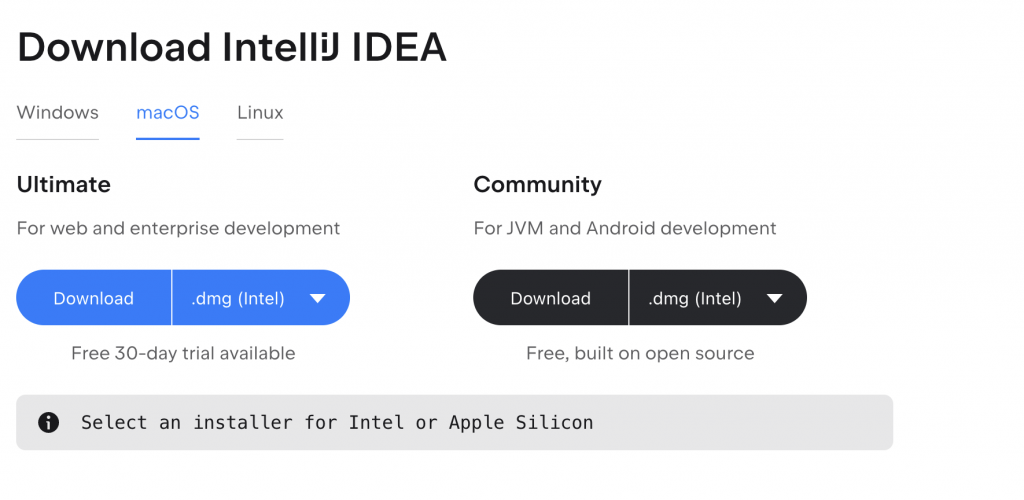This screenshot has height=500, width=1024.
Task: Click the "Download IntelliJ IDEA" page title
Action: pyautogui.click(x=232, y=47)
